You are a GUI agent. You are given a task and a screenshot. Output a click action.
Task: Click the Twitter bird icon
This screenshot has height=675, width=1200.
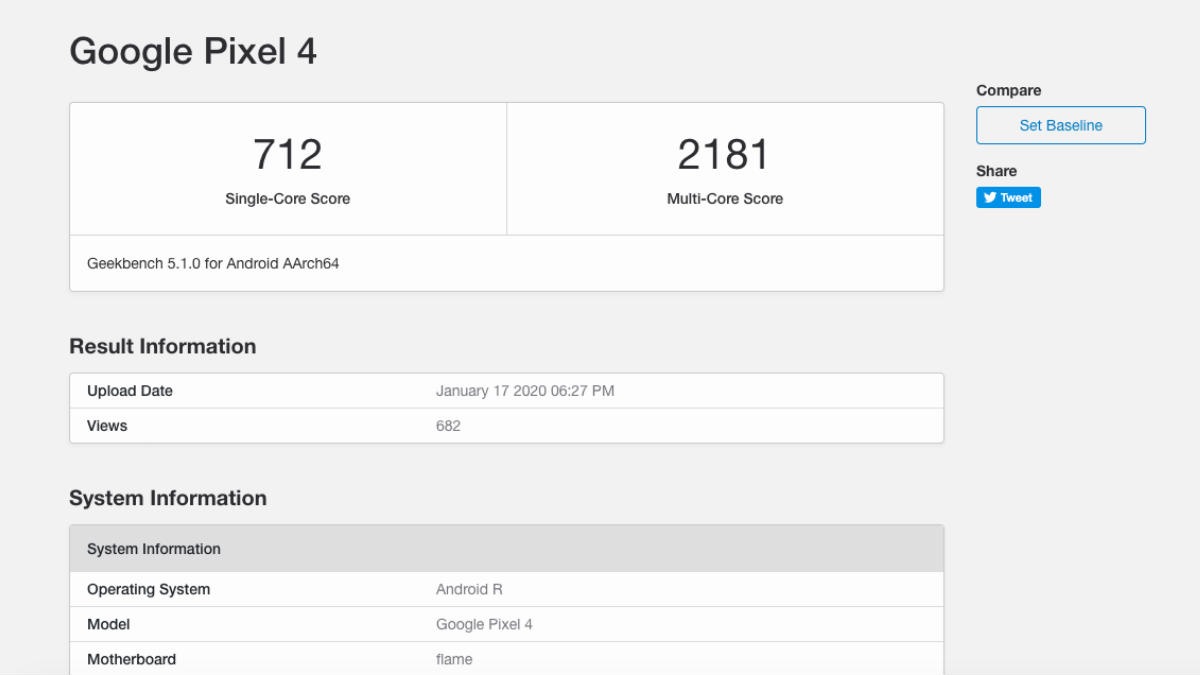990,197
